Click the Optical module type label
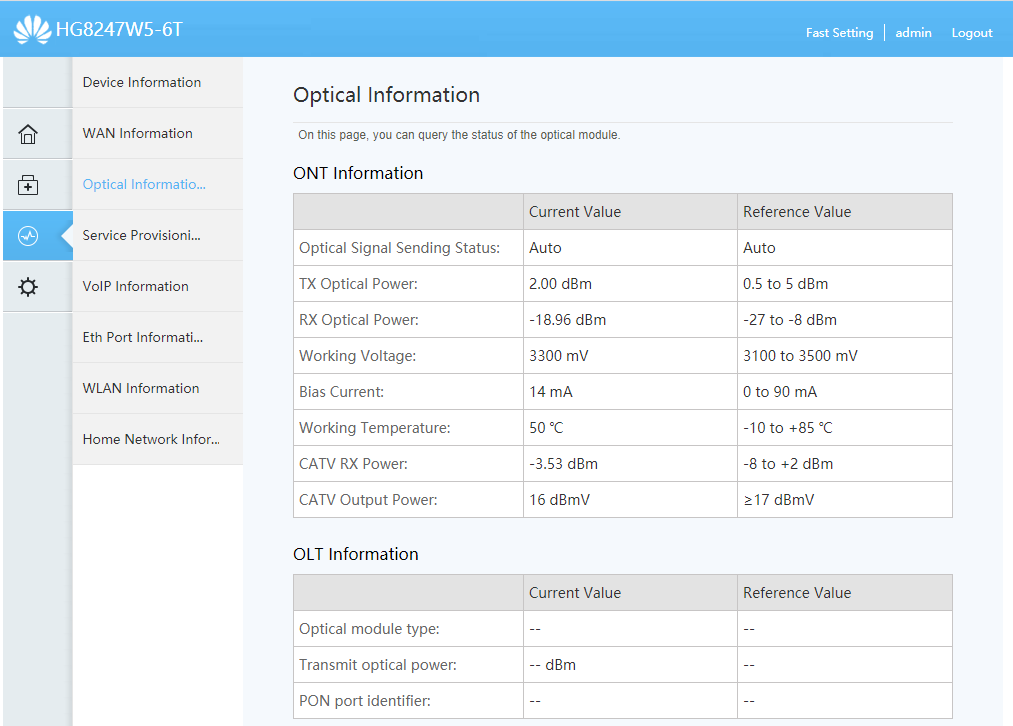 click(369, 629)
